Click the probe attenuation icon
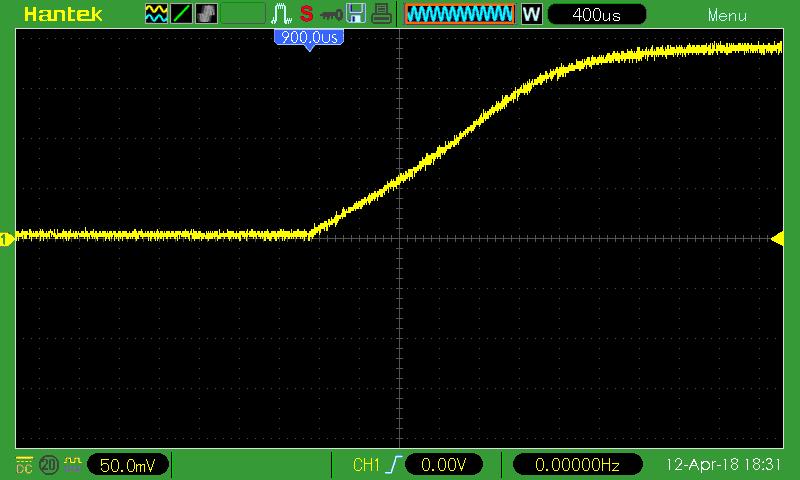The width and height of the screenshot is (800, 480). (x=73, y=465)
